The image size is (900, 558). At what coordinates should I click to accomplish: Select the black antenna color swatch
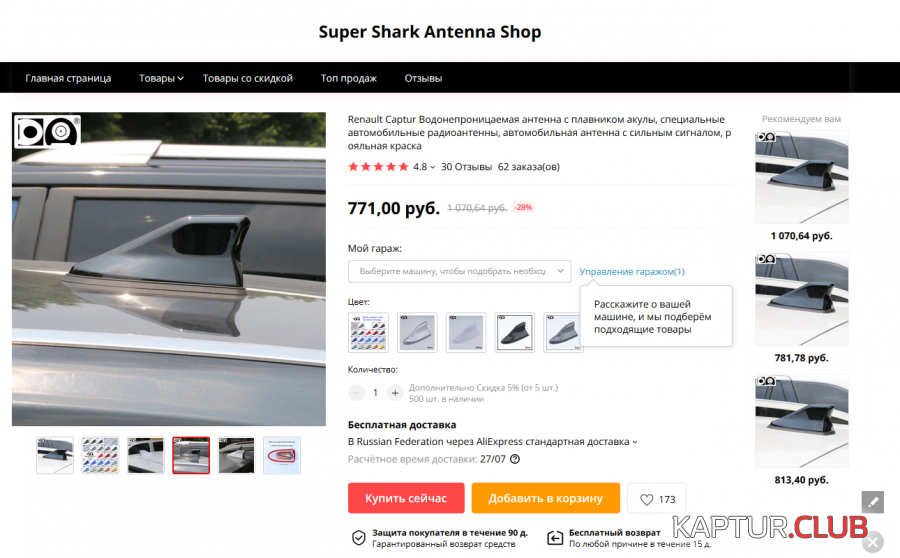tap(514, 332)
